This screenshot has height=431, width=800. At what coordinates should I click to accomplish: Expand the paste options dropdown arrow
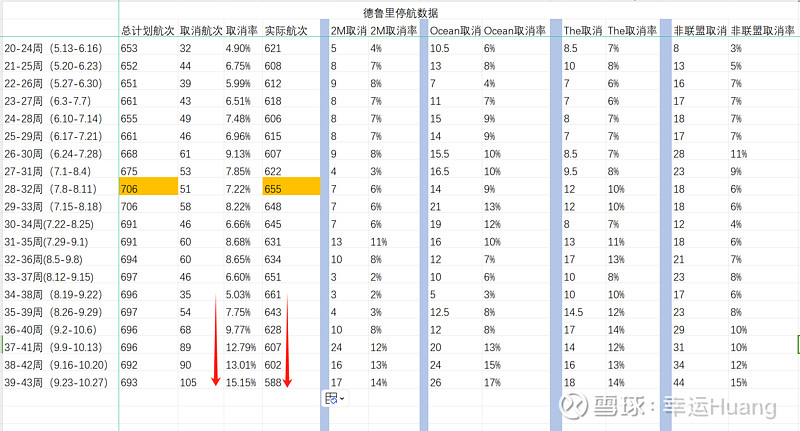click(x=342, y=399)
